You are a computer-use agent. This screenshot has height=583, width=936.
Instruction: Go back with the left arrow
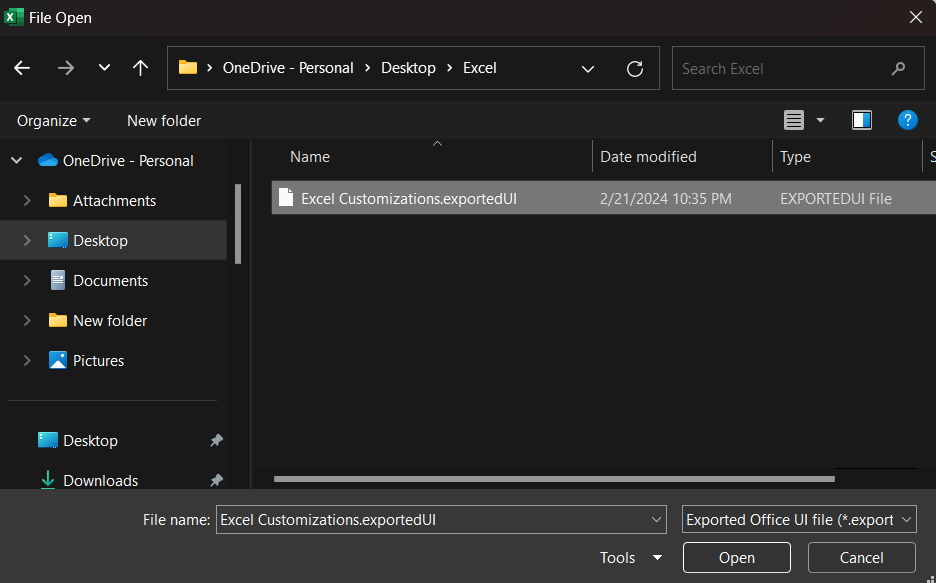pos(22,68)
